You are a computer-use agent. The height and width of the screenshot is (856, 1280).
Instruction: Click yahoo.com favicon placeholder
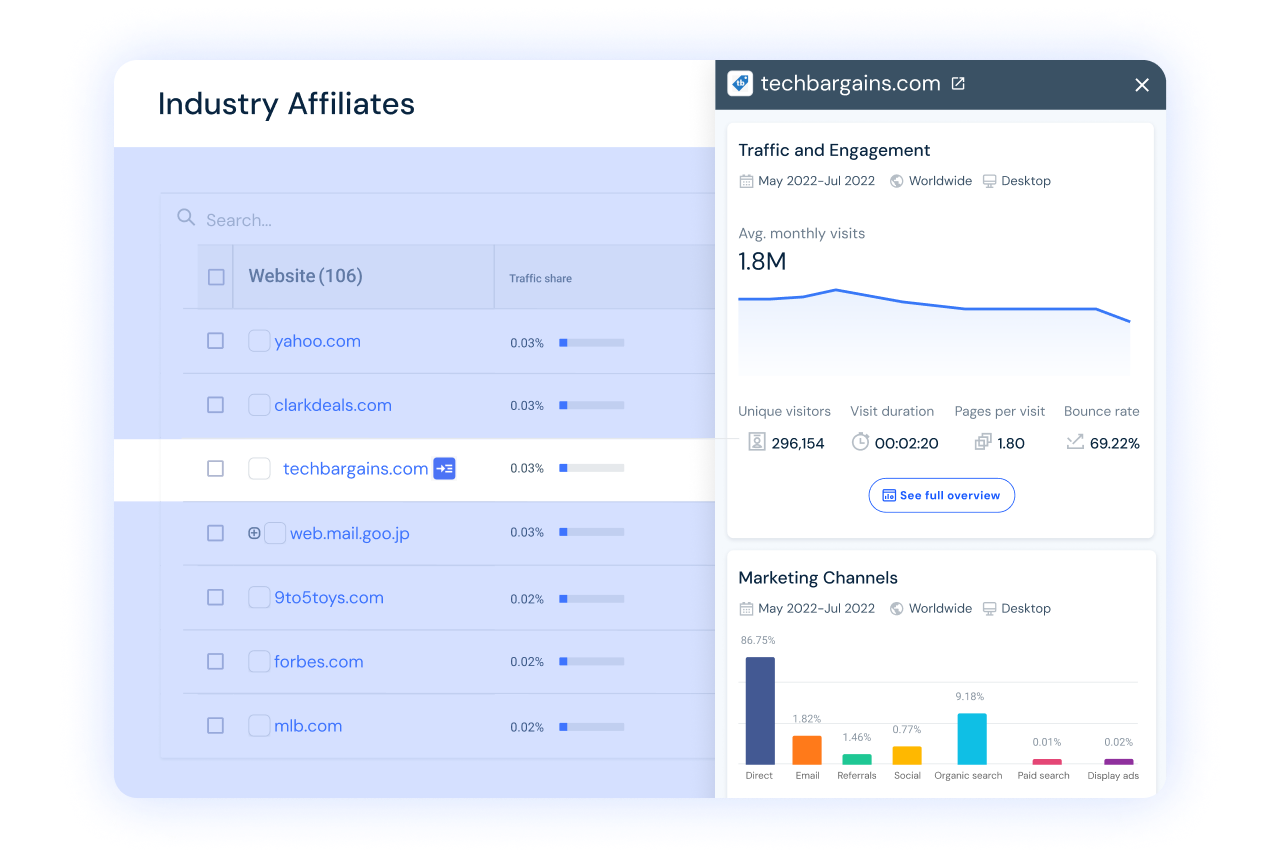[259, 341]
